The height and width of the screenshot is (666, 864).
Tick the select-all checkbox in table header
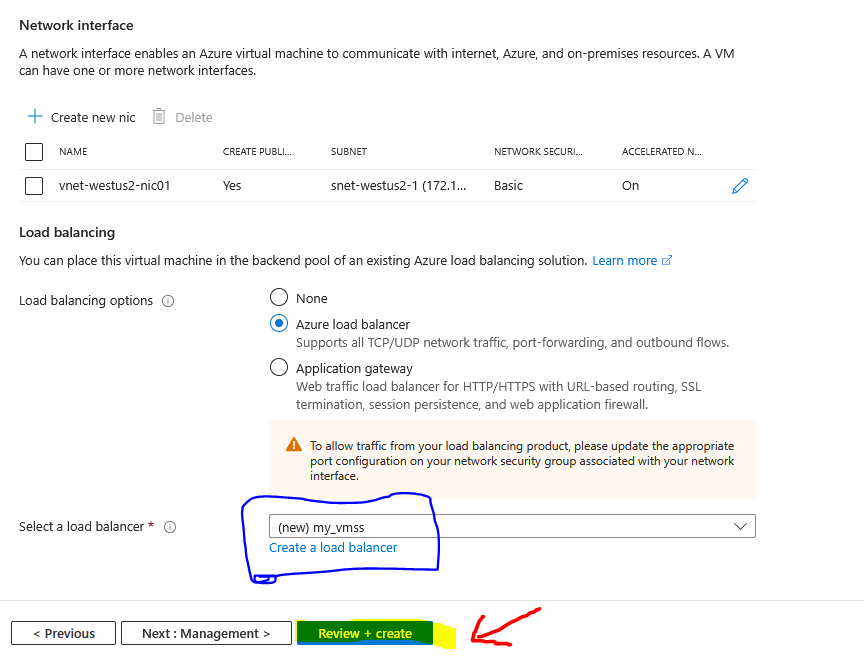tap(34, 151)
